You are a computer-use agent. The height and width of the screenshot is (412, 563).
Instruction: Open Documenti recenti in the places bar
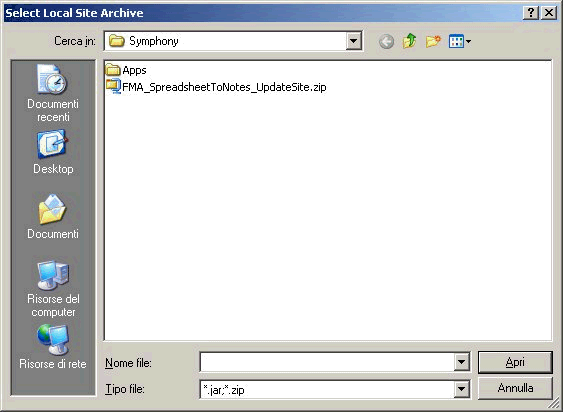[x=53, y=93]
